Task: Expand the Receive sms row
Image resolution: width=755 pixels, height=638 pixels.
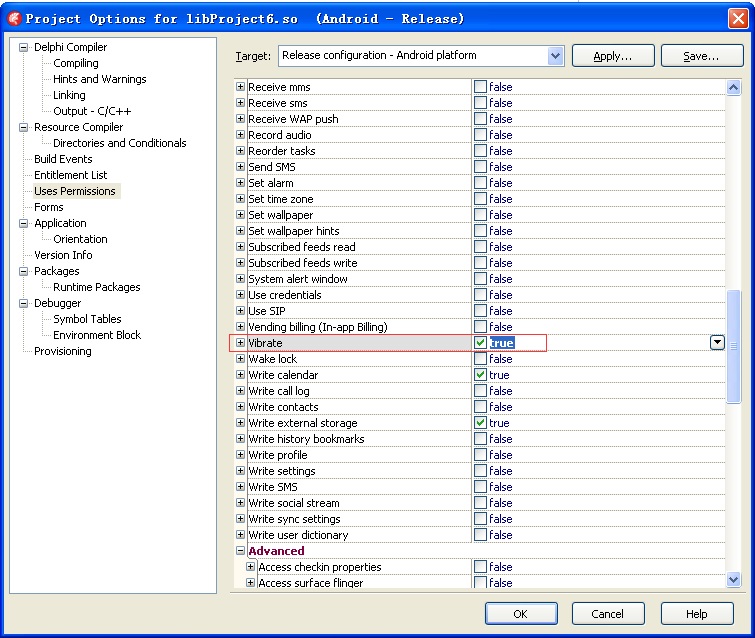Action: pyautogui.click(x=240, y=103)
